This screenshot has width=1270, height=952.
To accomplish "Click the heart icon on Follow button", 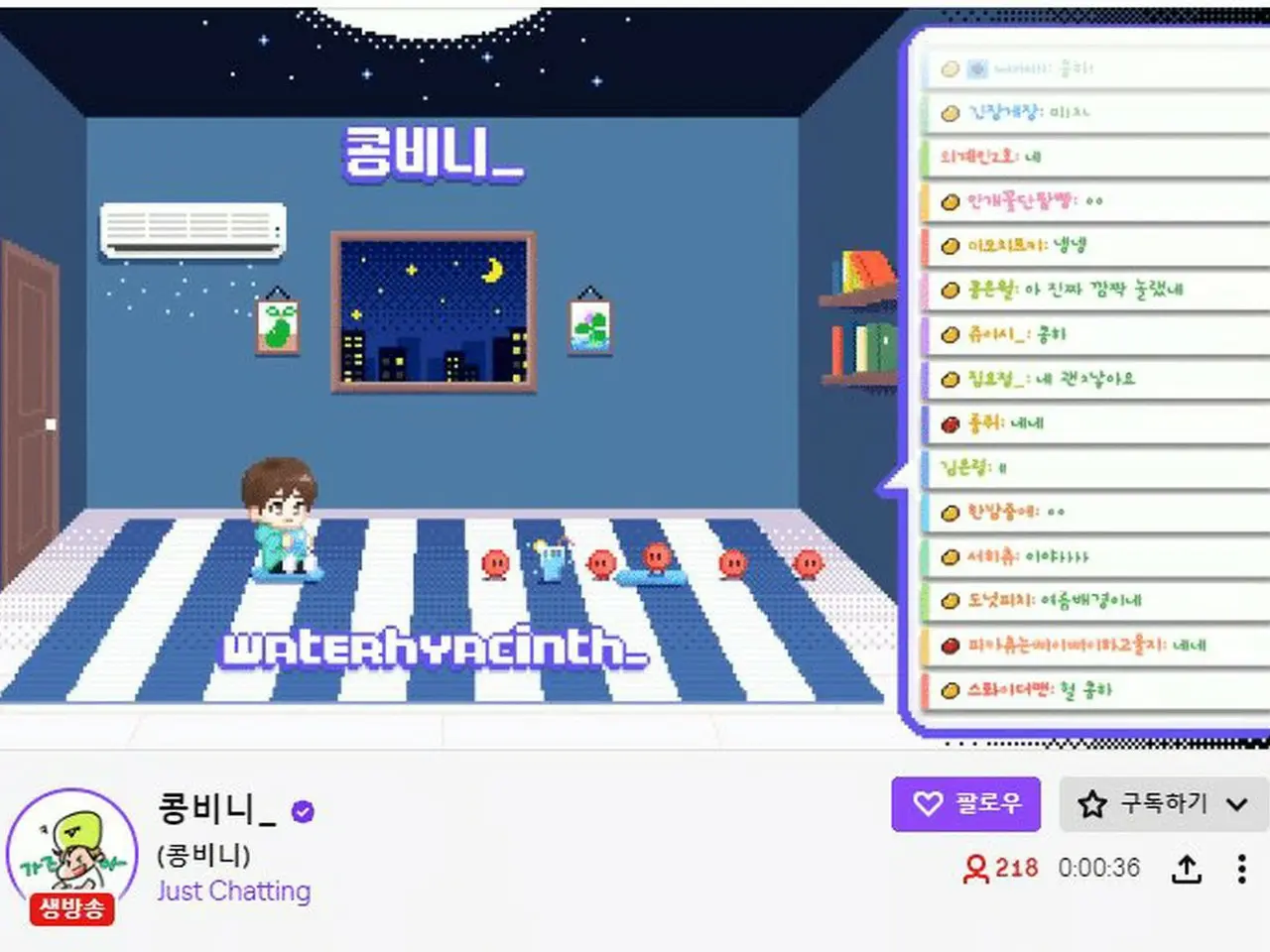I will pyautogui.click(x=927, y=803).
